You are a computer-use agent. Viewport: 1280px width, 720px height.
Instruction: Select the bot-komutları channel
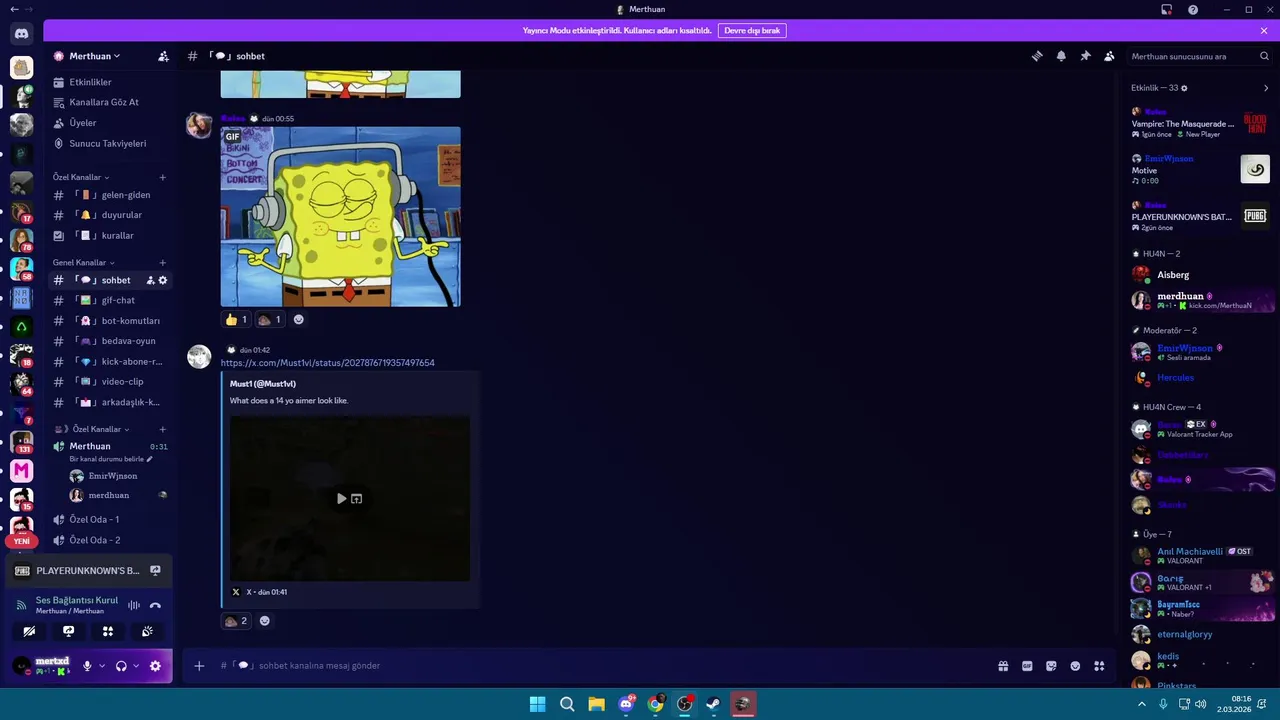110,321
